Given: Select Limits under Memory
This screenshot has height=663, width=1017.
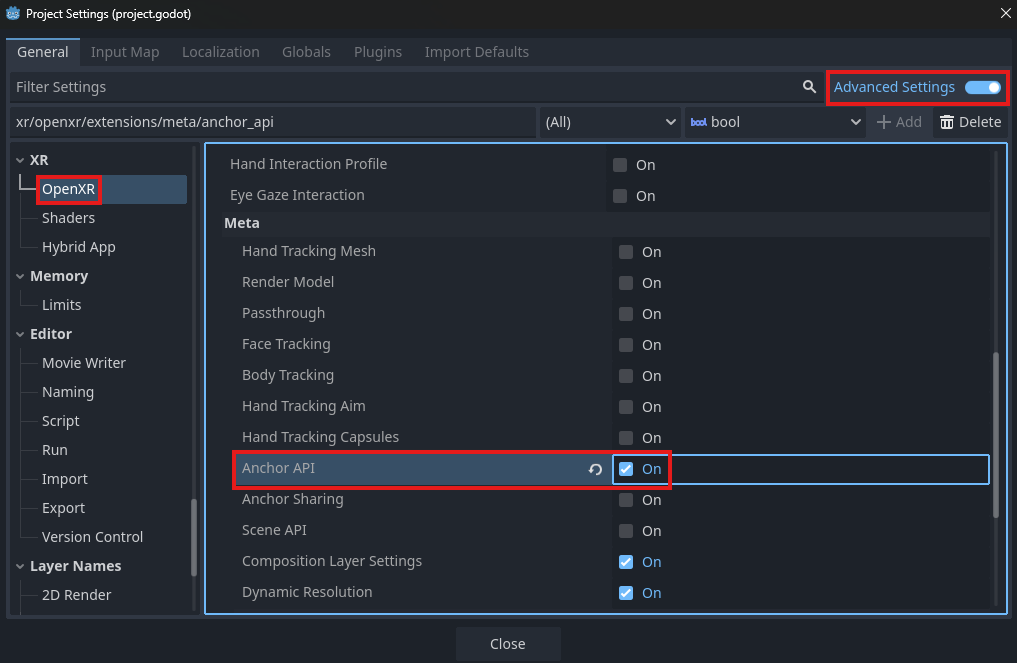Looking at the screenshot, I should [x=62, y=305].
